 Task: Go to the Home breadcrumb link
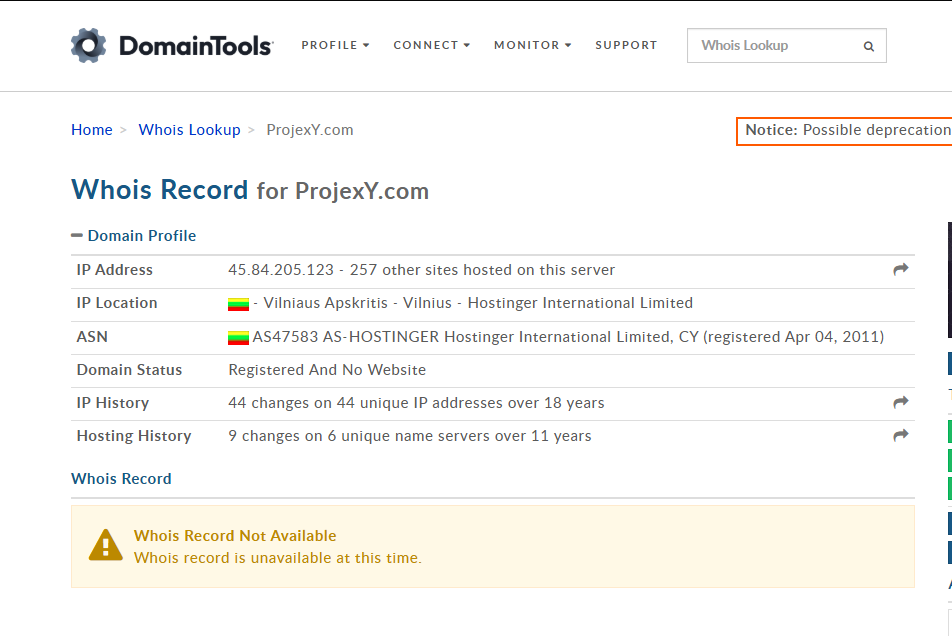pyautogui.click(x=92, y=130)
